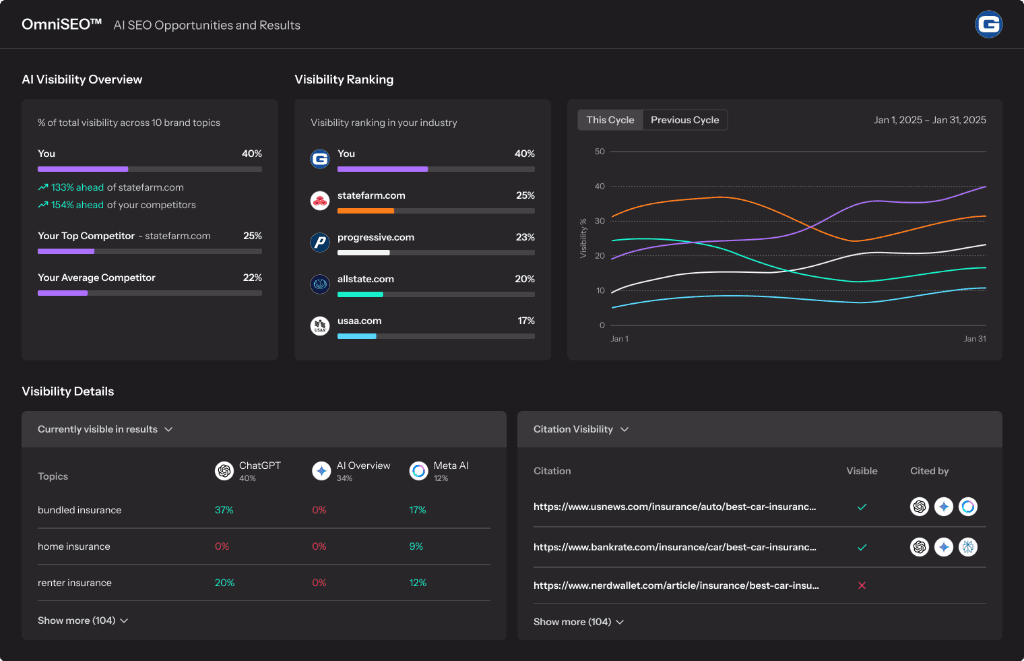Click the AI Overview icon above the topics table
The image size is (1024, 661).
[x=321, y=470]
